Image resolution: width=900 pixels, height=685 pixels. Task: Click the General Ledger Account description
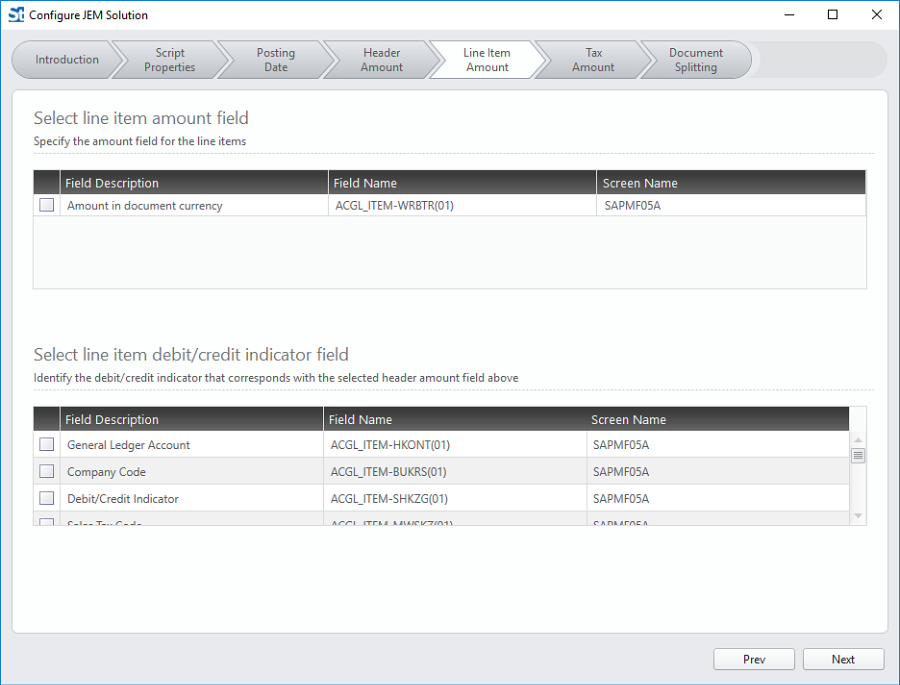[129, 445]
